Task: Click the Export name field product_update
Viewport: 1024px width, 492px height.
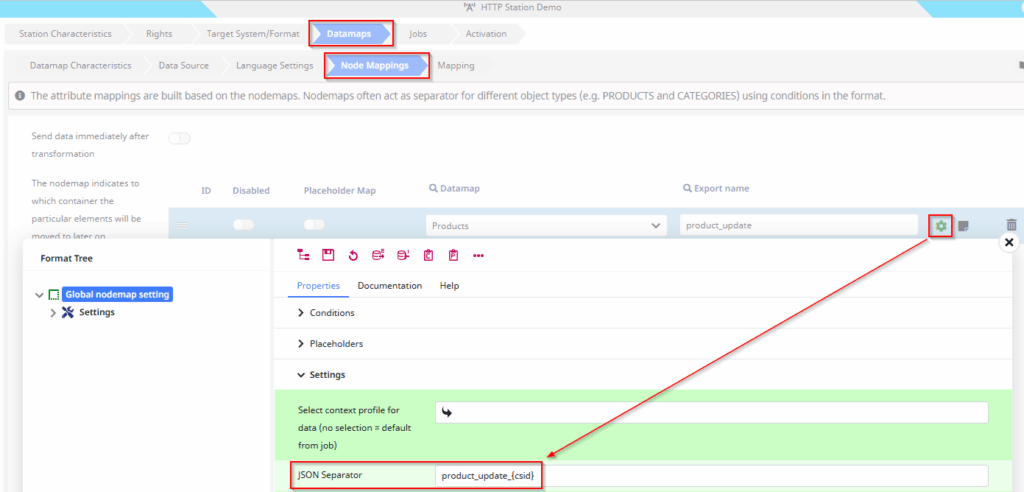Action: coord(798,225)
